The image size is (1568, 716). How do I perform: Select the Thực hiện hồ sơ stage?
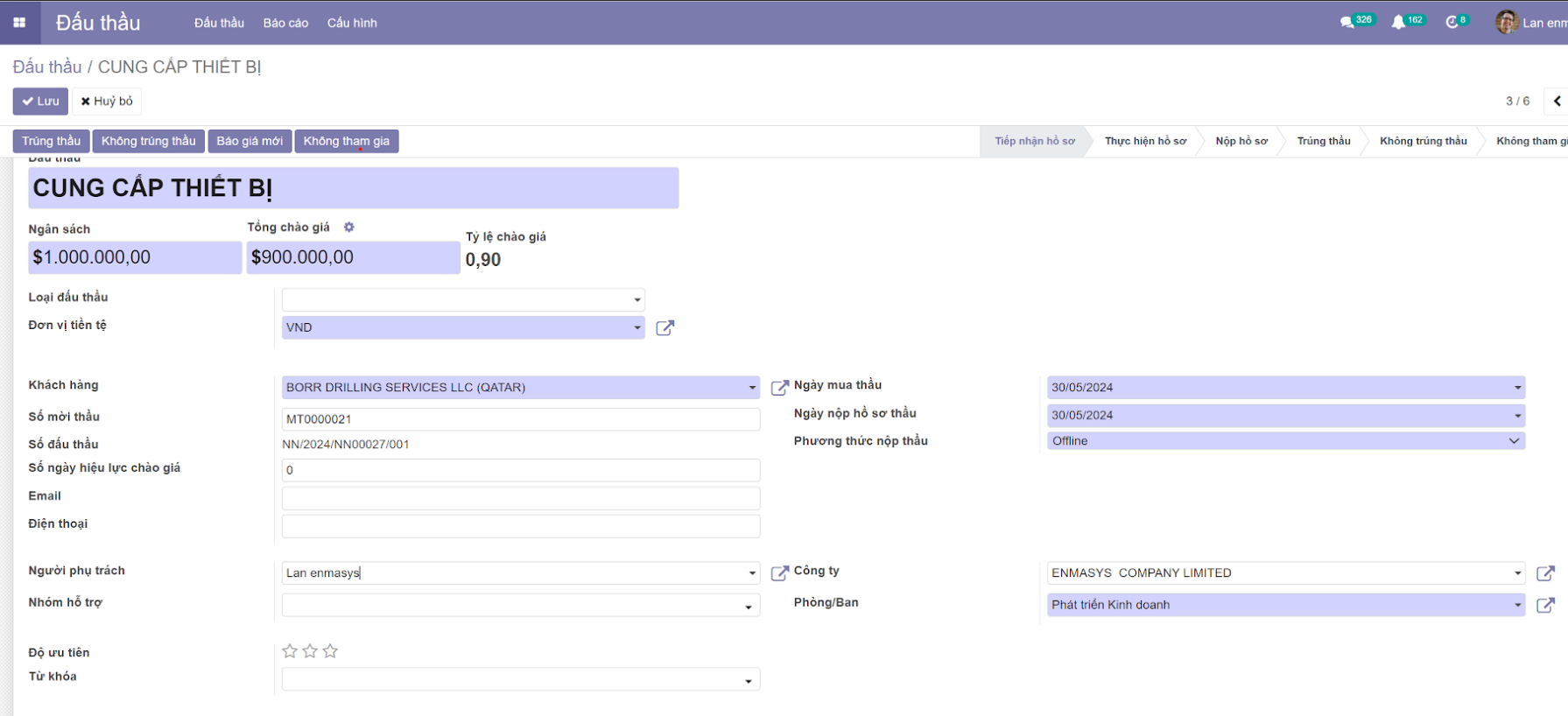point(1145,142)
